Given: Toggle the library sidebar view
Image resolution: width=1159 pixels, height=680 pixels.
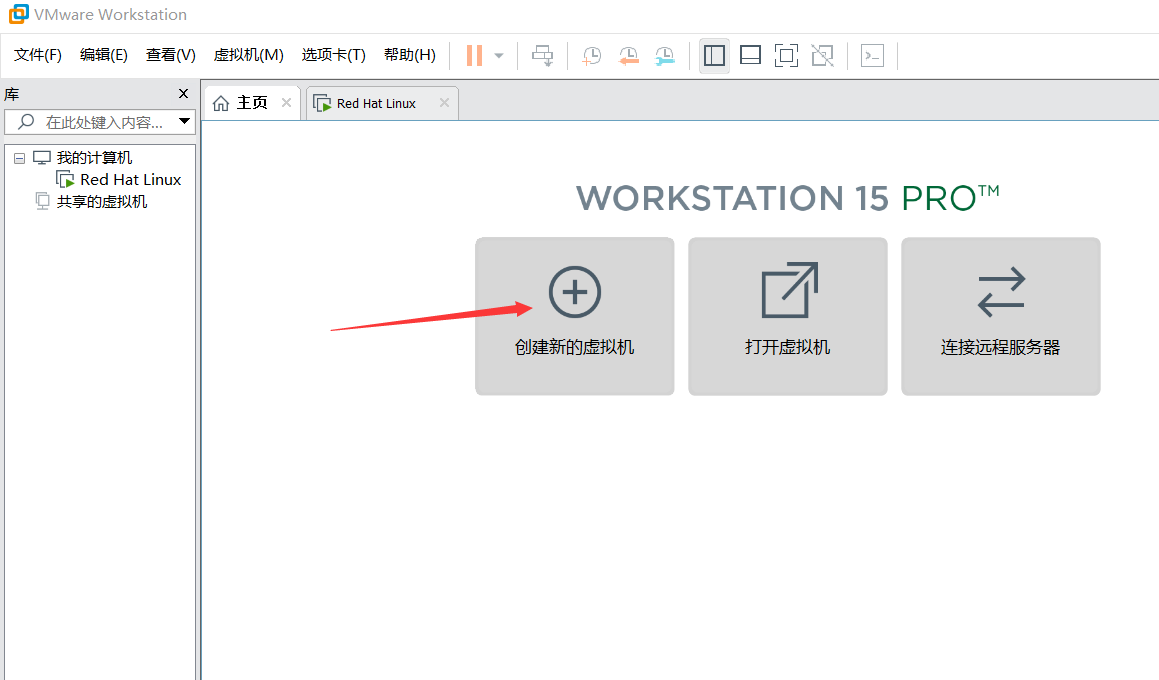Looking at the screenshot, I should click(714, 55).
